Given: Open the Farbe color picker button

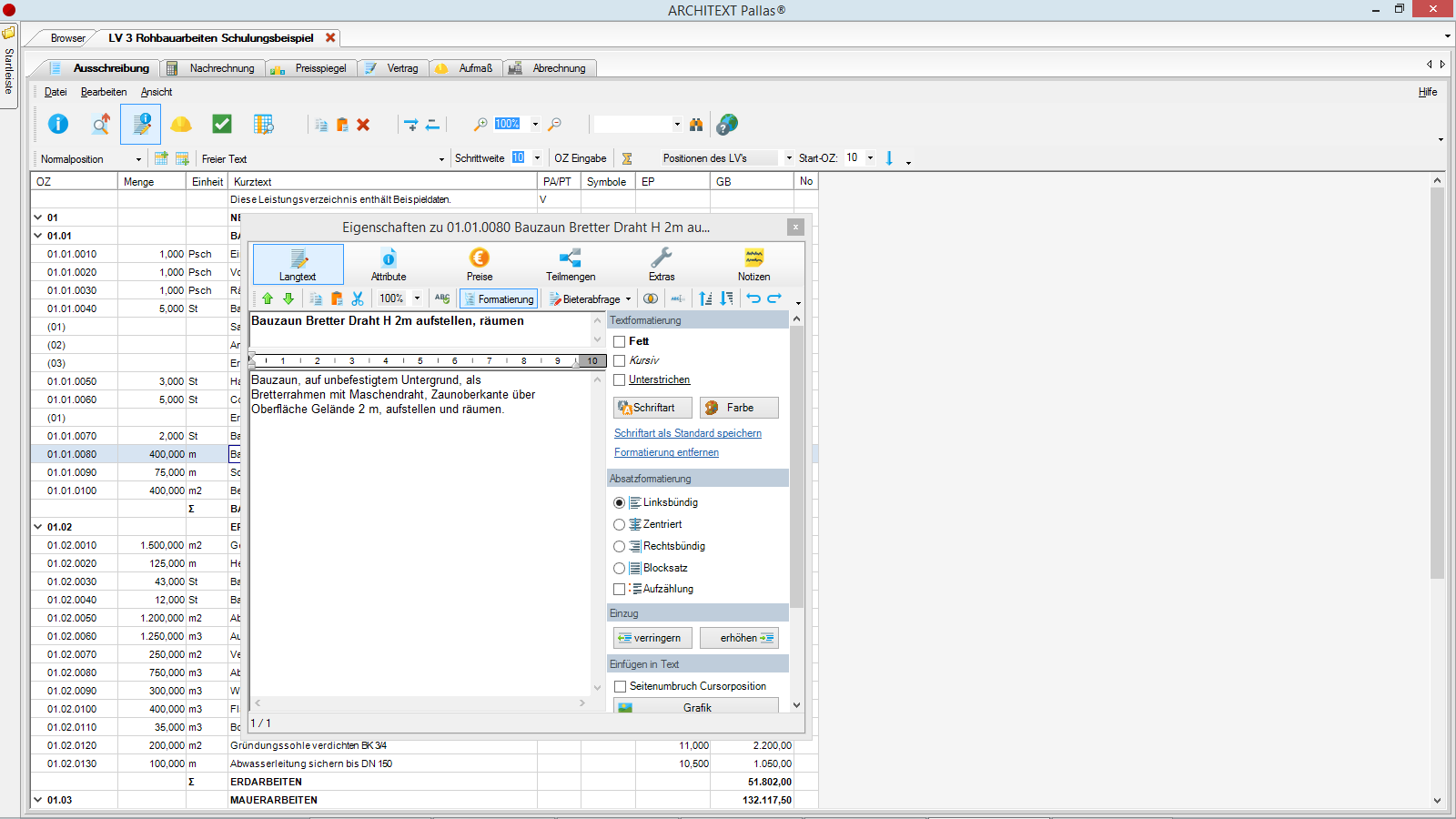Looking at the screenshot, I should click(x=739, y=408).
